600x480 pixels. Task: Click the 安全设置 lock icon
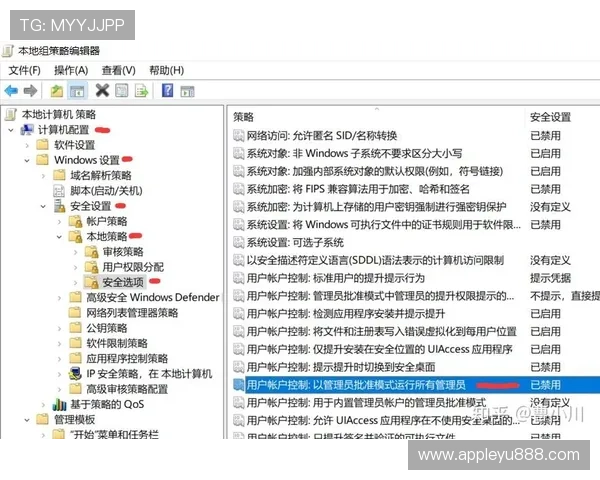(59, 206)
